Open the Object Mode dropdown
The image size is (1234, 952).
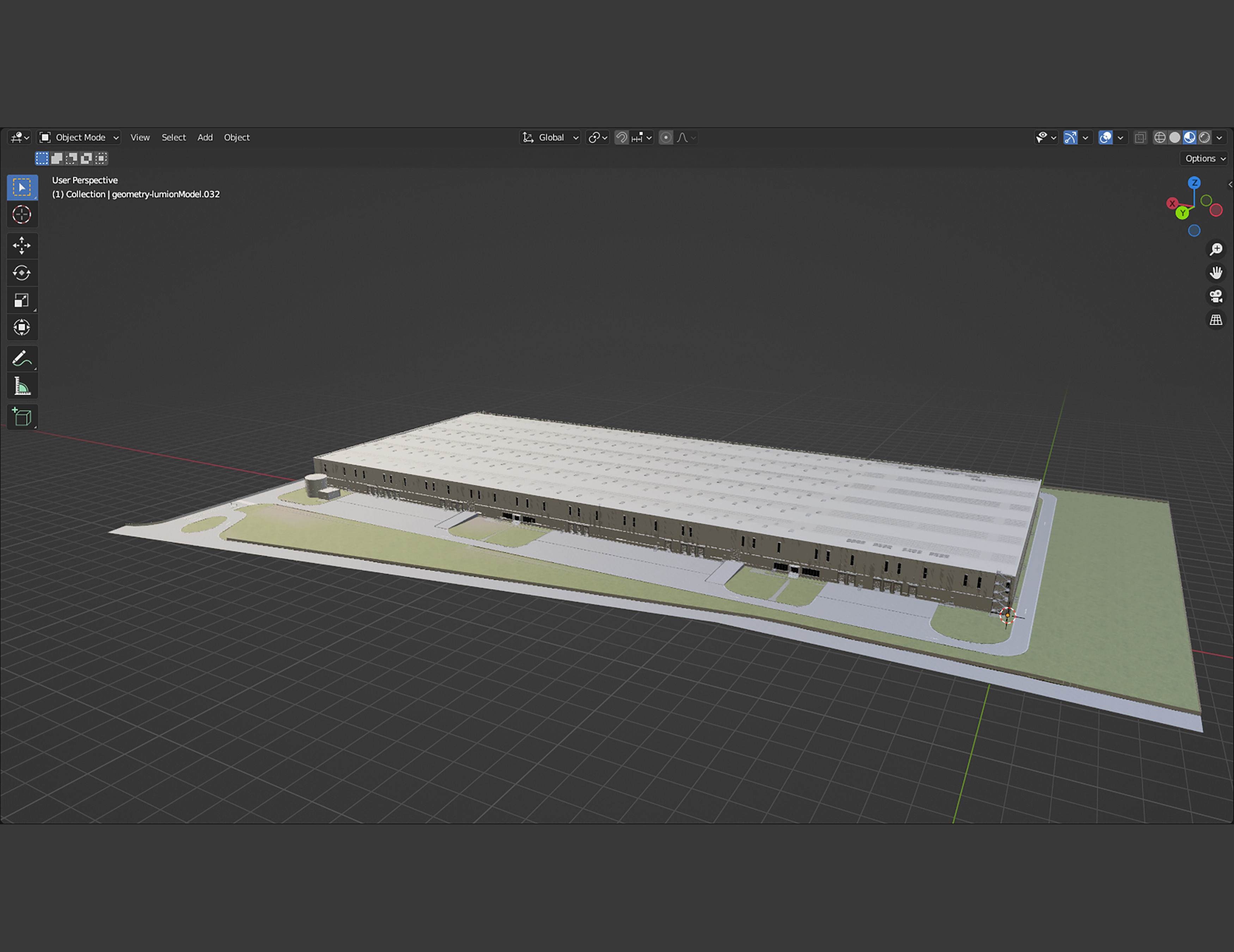[79, 137]
